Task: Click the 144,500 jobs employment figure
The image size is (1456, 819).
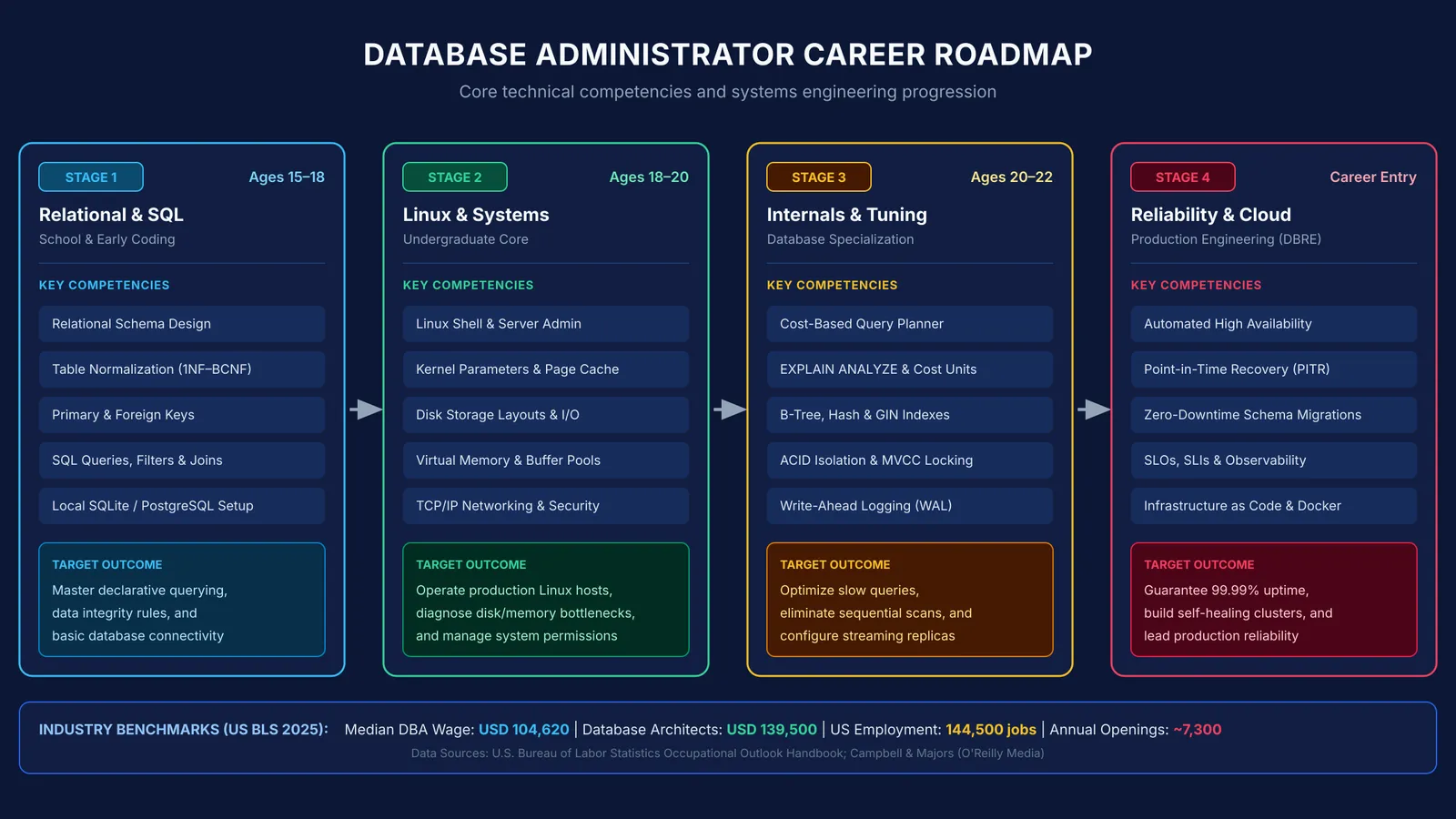Action: pos(991,730)
